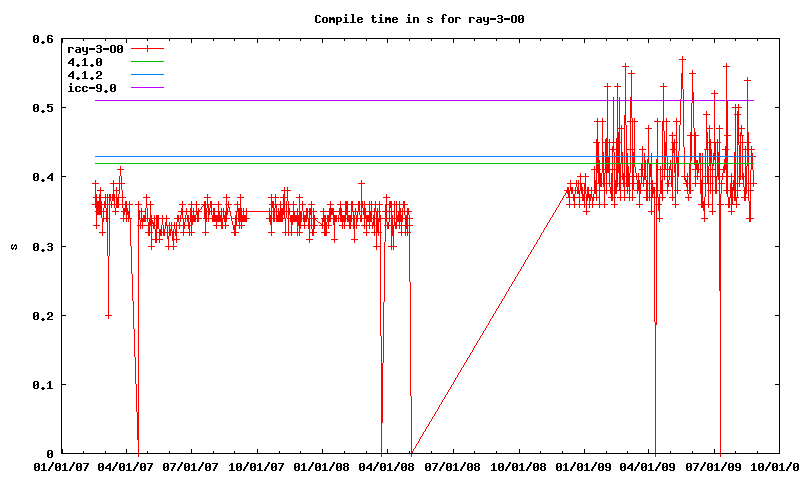Click the 's' y-axis unit label
Viewport: 800px width, 480px height.
pos(12,246)
